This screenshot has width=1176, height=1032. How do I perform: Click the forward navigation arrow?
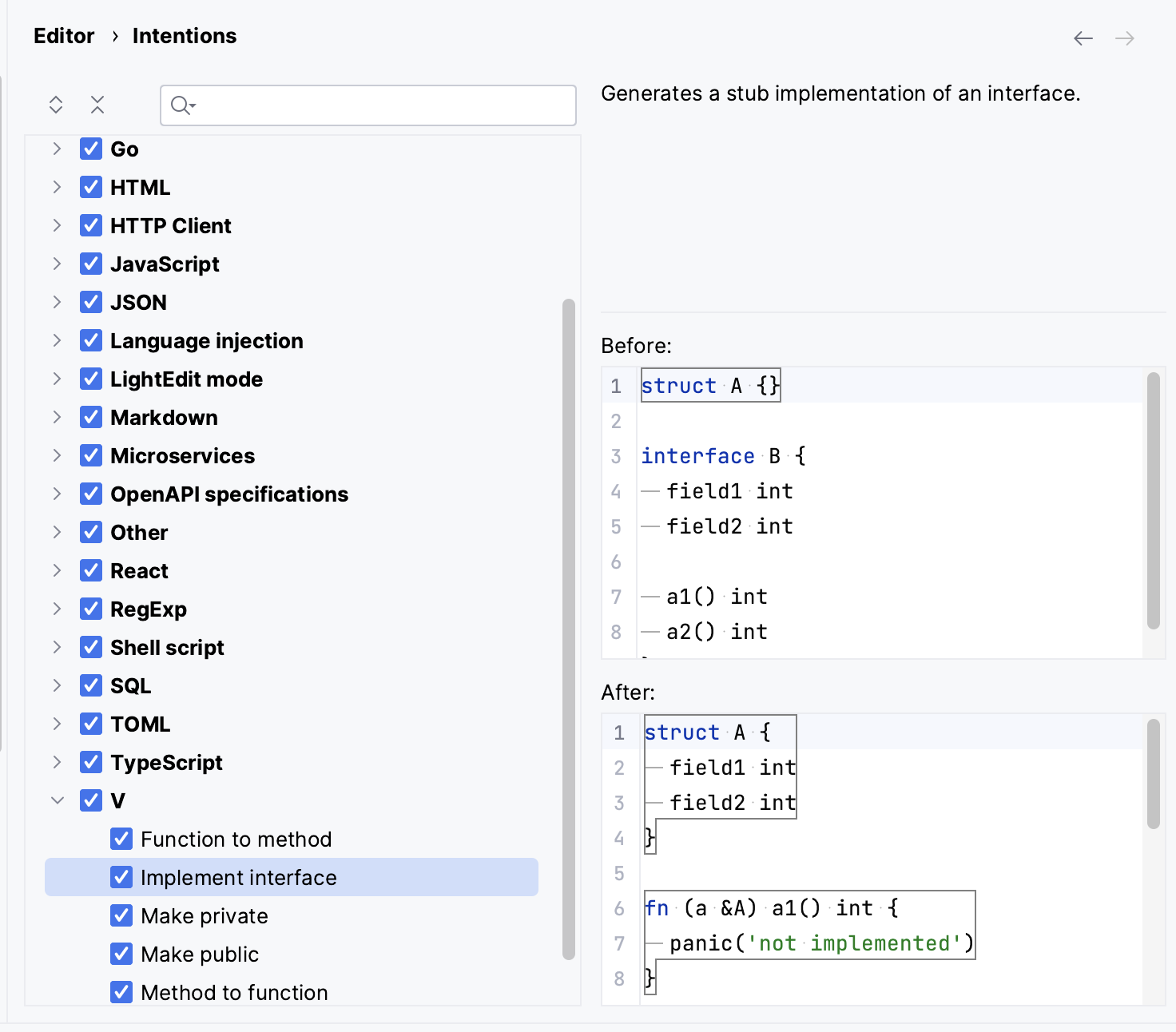click(x=1124, y=38)
